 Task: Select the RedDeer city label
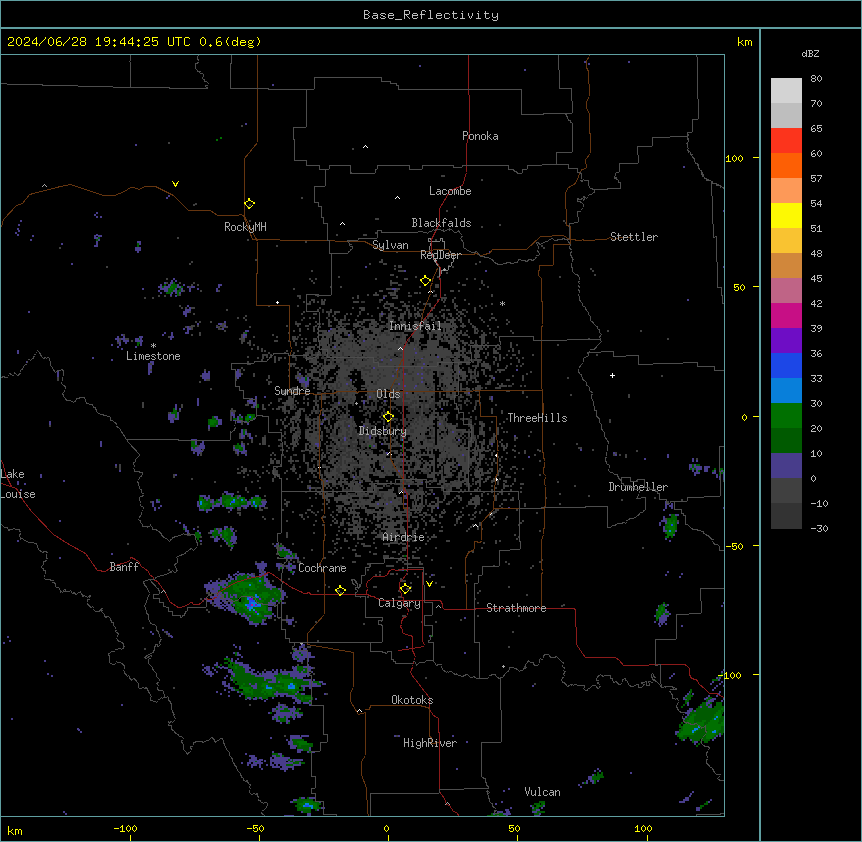pos(440,255)
